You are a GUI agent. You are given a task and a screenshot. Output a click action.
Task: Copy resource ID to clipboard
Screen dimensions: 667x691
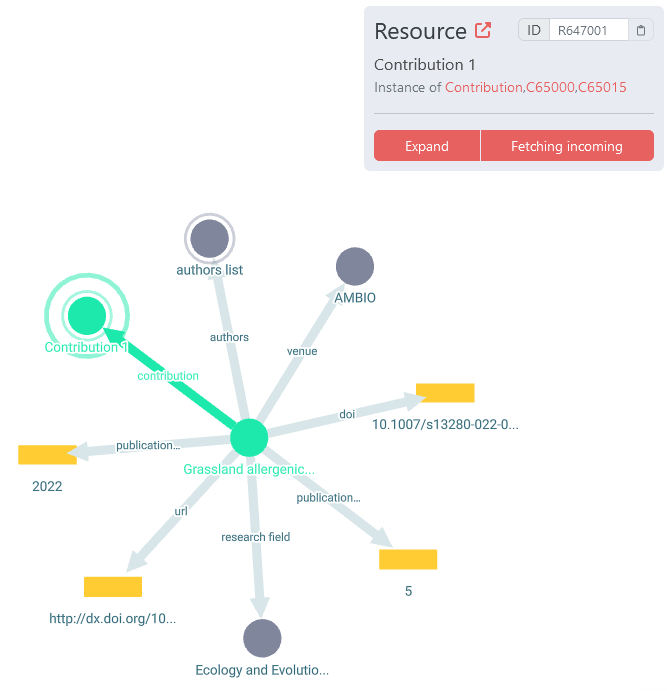click(641, 30)
